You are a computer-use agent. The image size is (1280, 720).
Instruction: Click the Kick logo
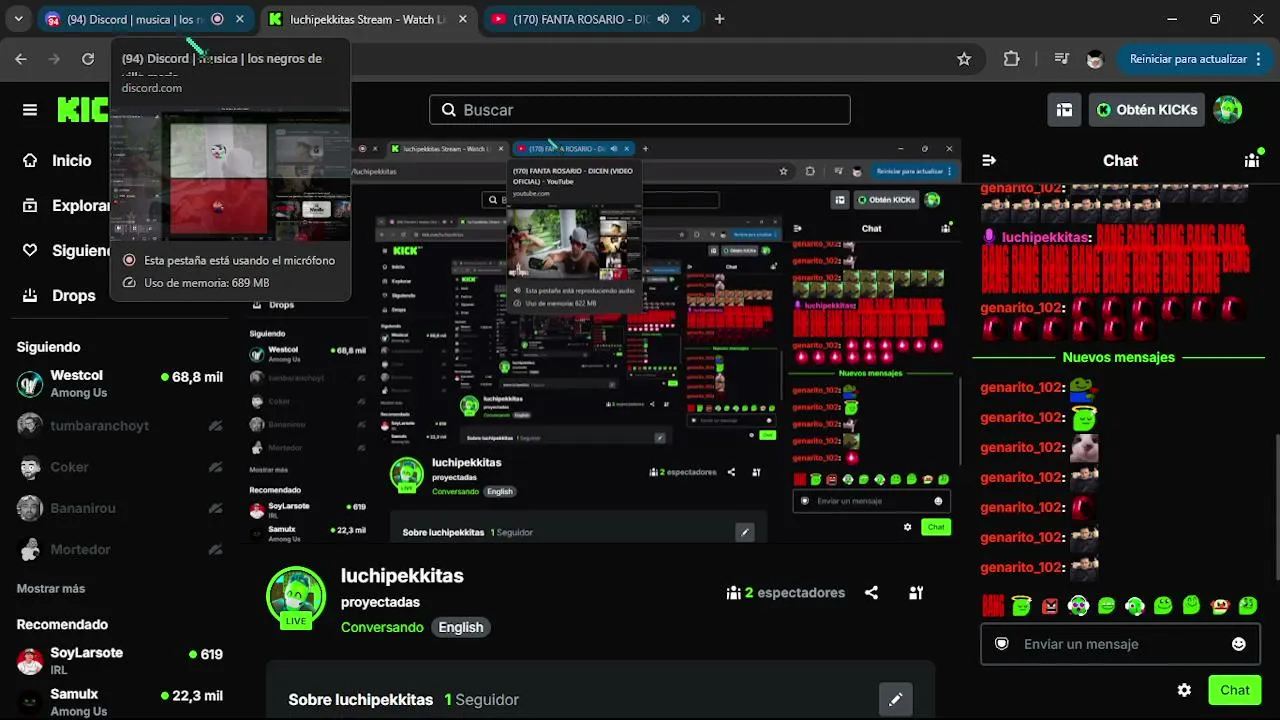click(81, 110)
